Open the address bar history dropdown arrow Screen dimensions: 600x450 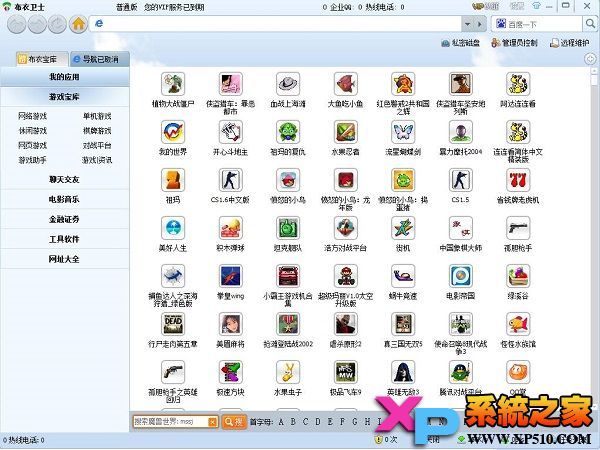coord(468,24)
